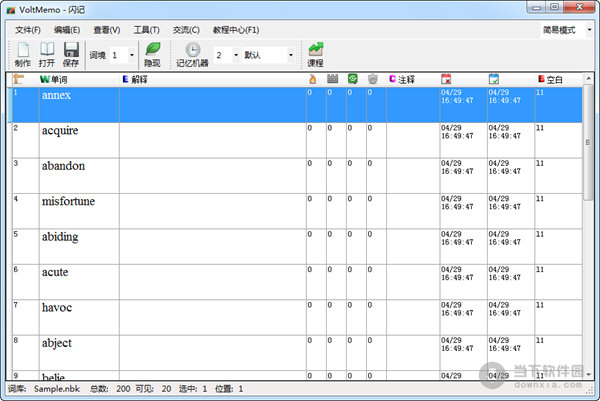Open the 编辑(E) menu

67,30
